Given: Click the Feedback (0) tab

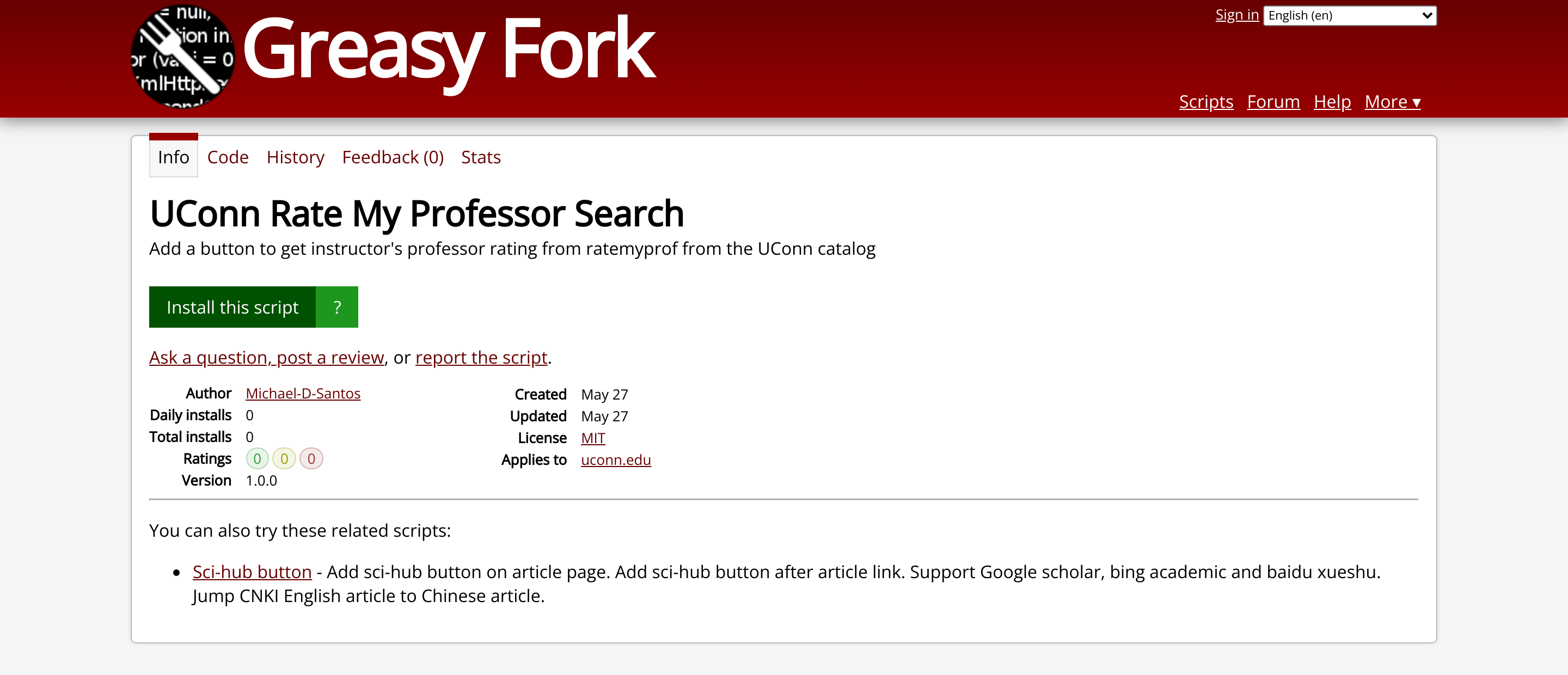Looking at the screenshot, I should point(393,156).
